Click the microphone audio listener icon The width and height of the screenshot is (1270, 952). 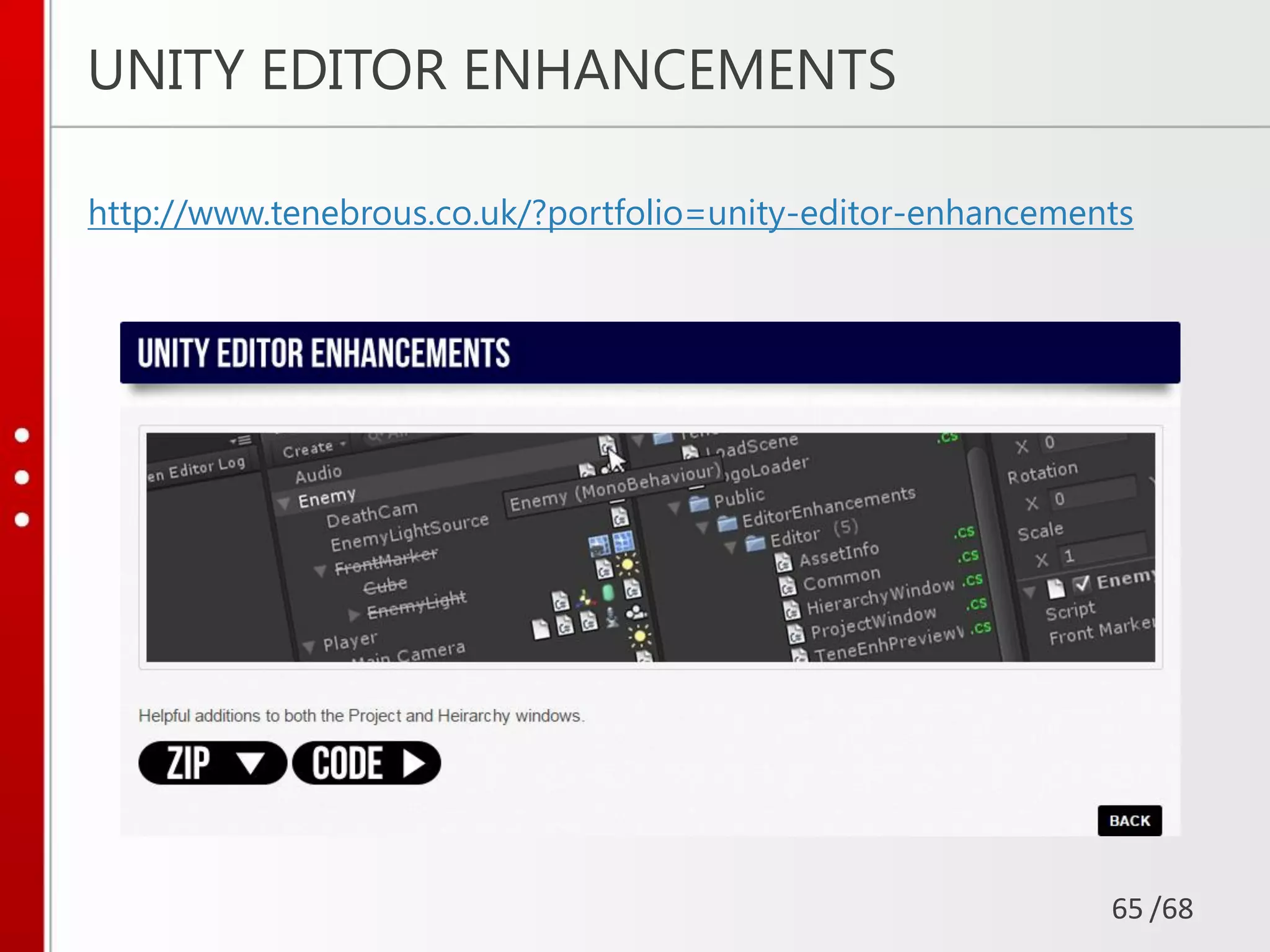tap(612, 617)
